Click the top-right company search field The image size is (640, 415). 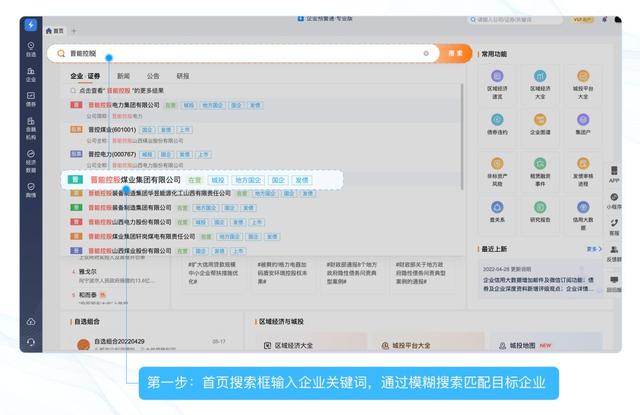[x=515, y=20]
